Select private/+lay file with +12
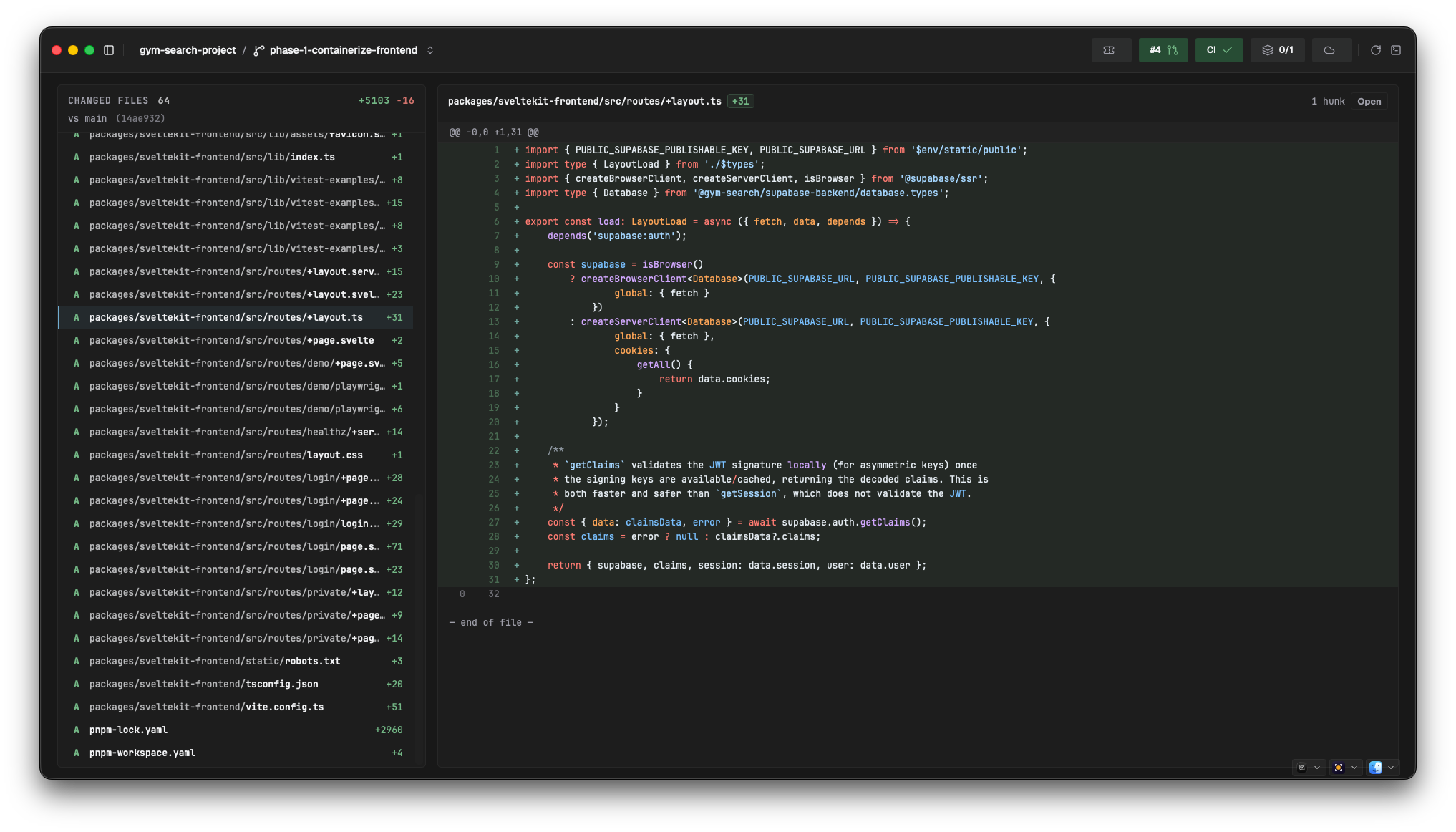 tap(236, 592)
